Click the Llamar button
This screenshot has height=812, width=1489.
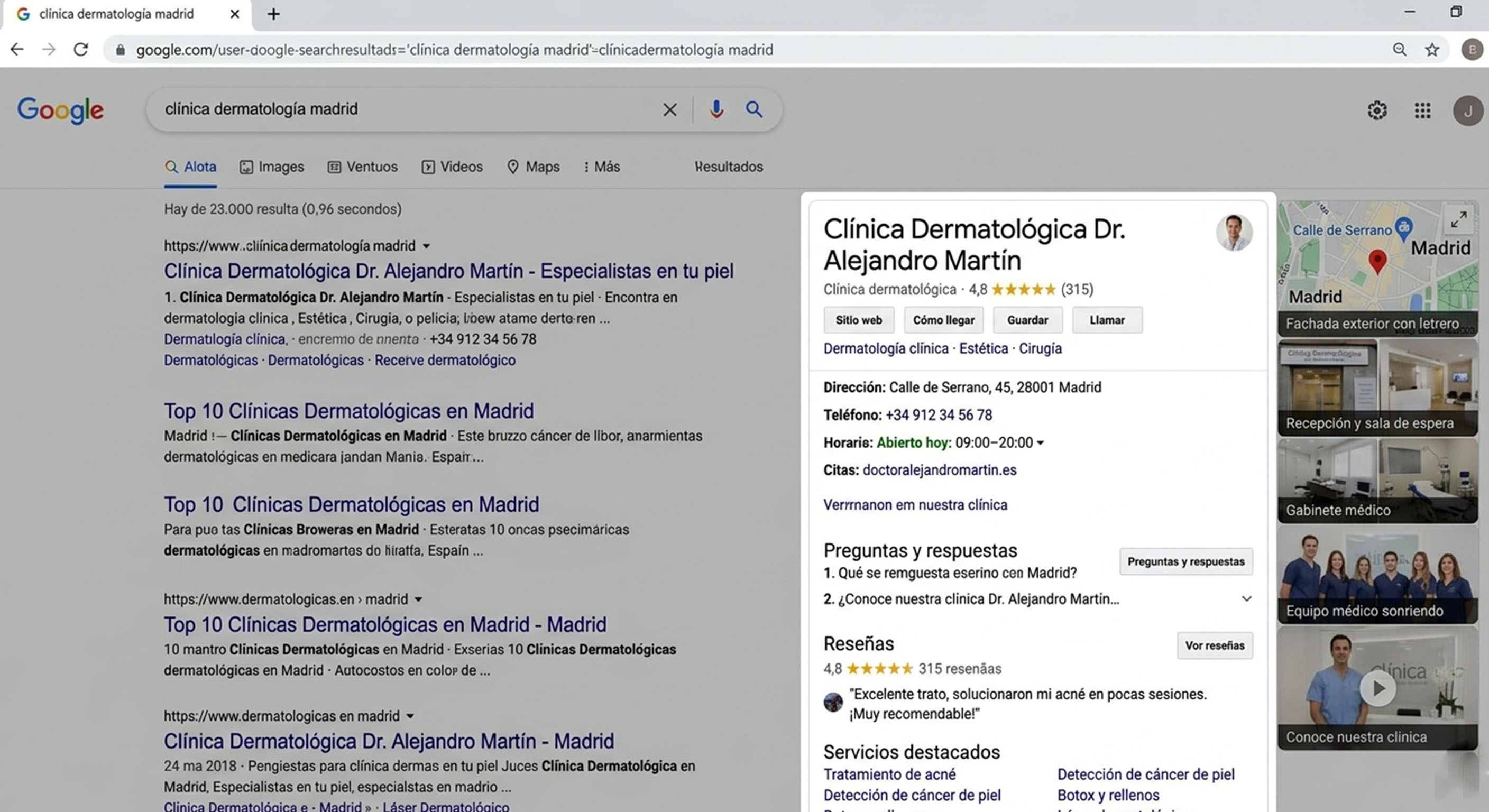pyautogui.click(x=1107, y=320)
